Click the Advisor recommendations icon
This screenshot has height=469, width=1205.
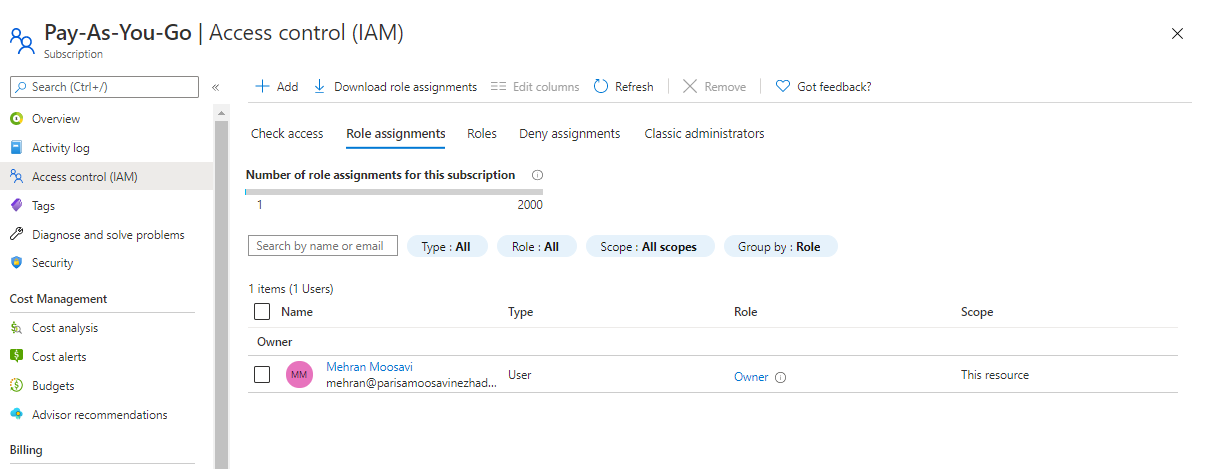click(16, 415)
